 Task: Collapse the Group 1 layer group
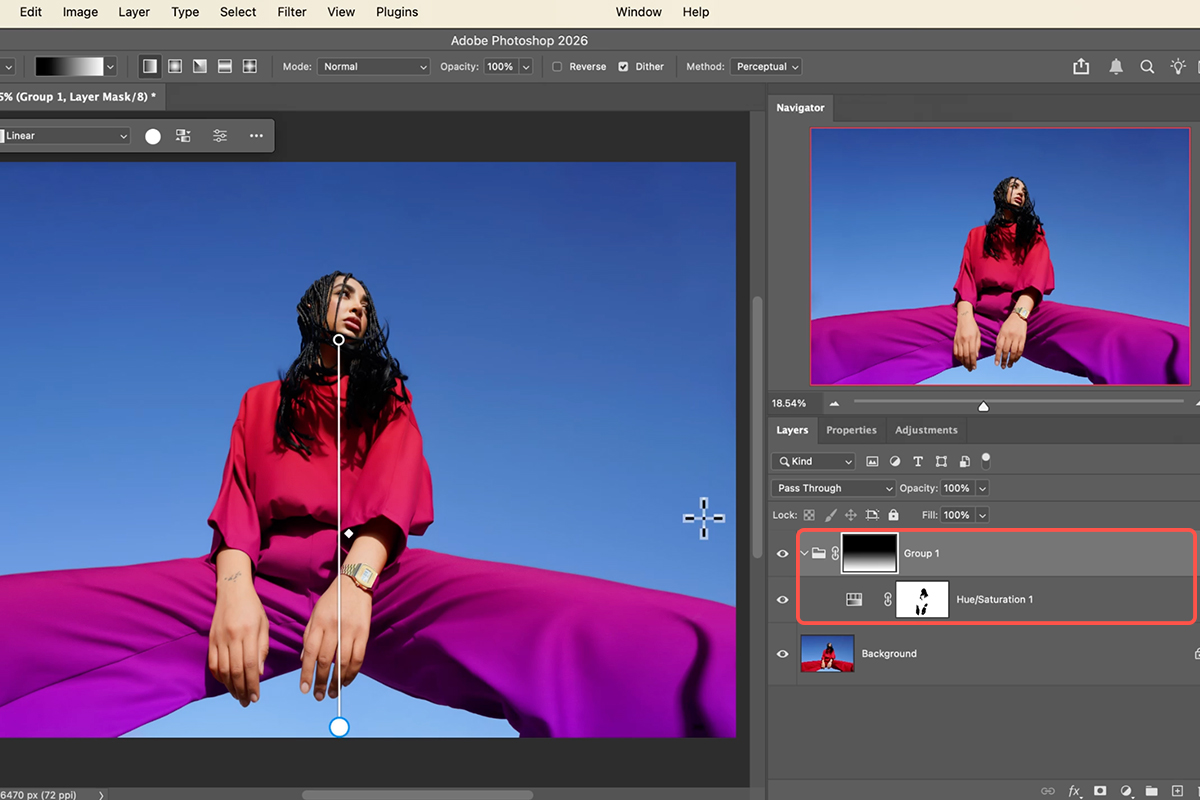[804, 553]
